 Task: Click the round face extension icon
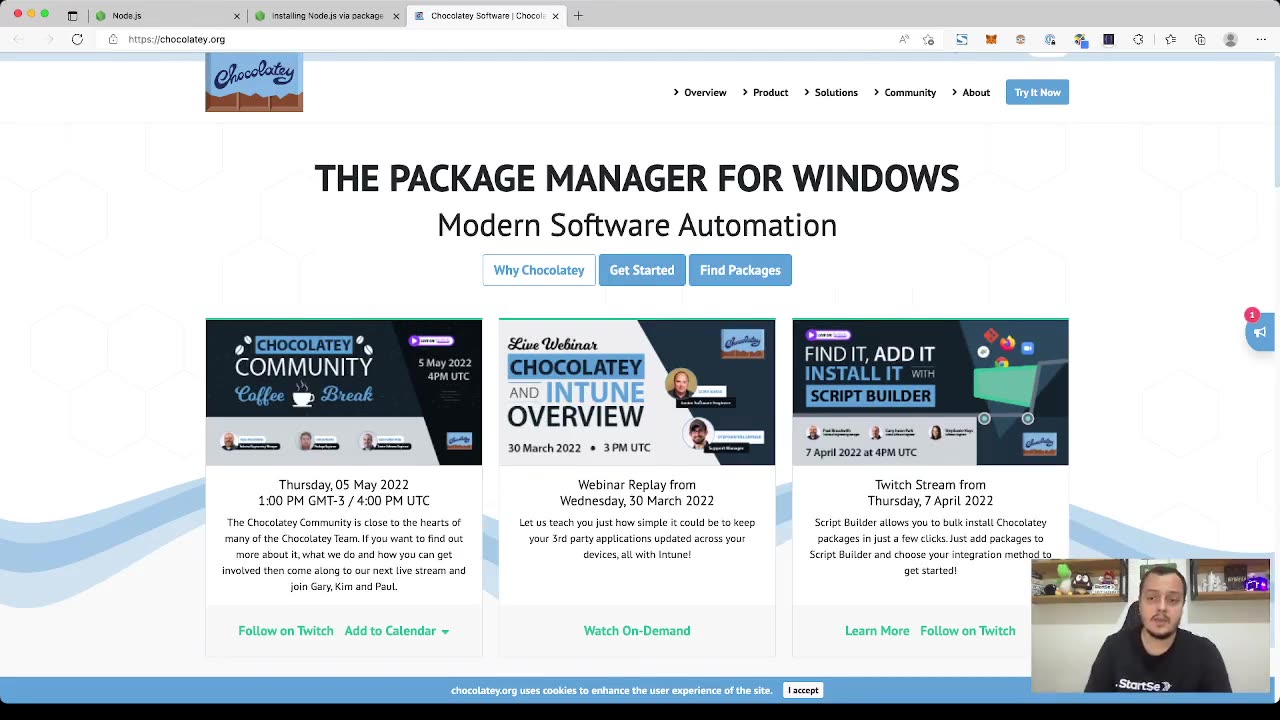1020,39
